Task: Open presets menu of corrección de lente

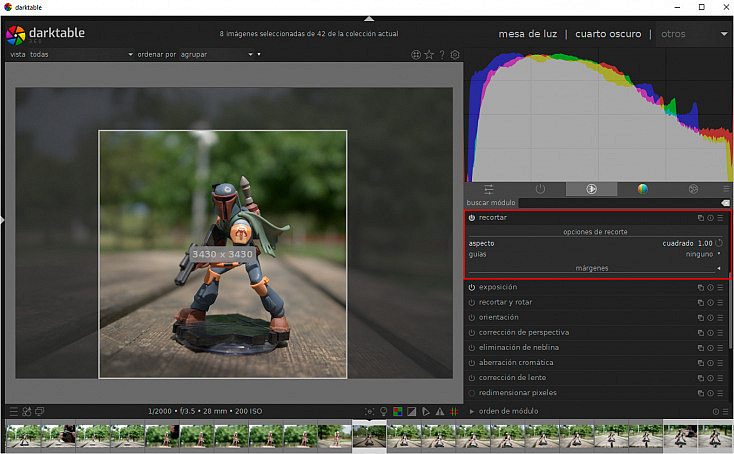Action: [x=720, y=378]
